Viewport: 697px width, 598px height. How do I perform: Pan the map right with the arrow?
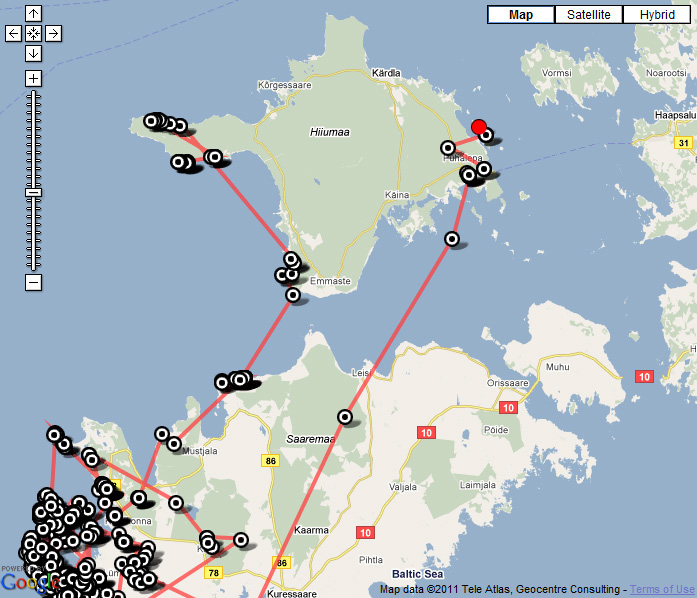pos(53,33)
